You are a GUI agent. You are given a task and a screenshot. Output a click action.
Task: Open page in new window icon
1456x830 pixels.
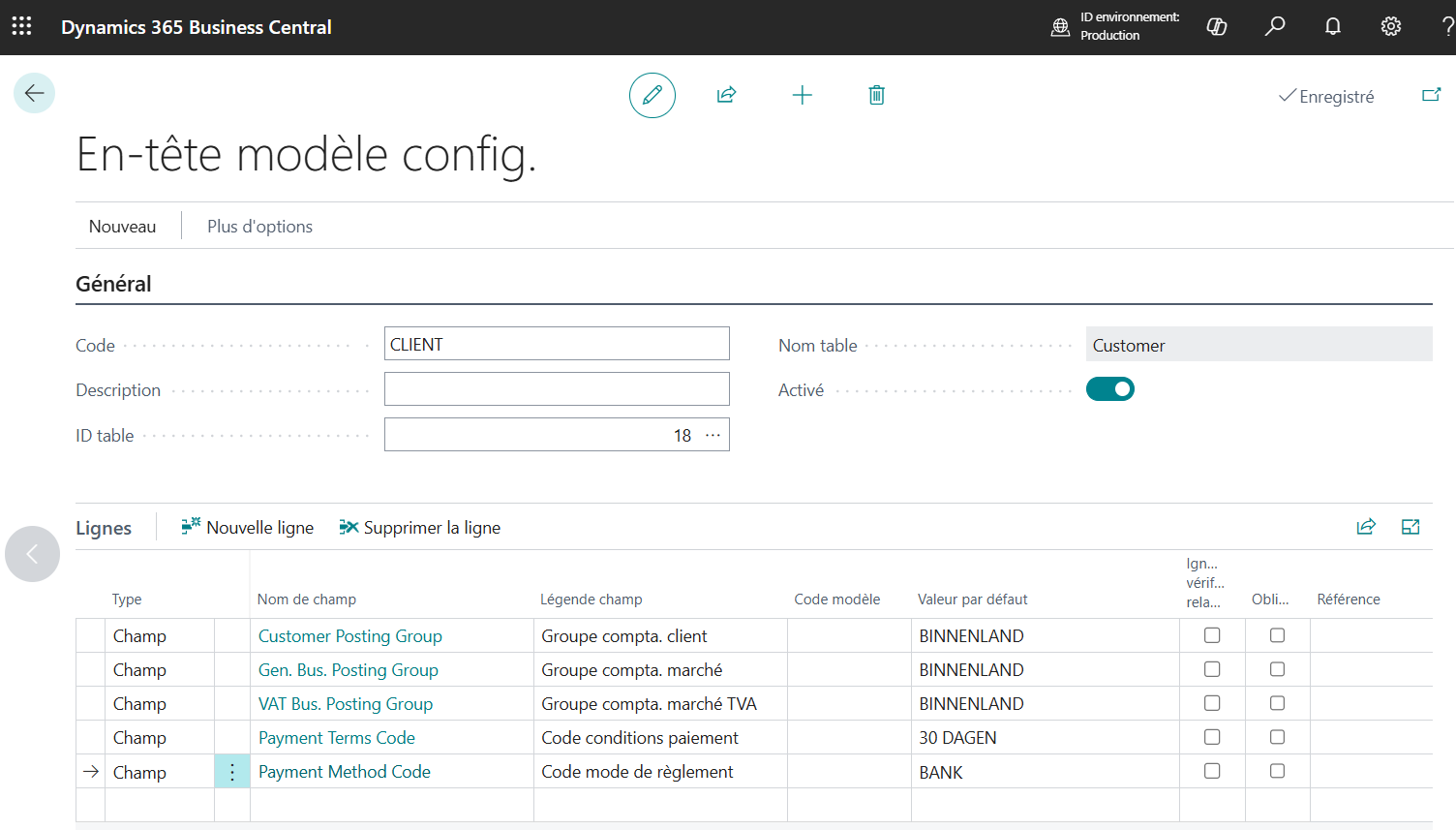[1431, 95]
